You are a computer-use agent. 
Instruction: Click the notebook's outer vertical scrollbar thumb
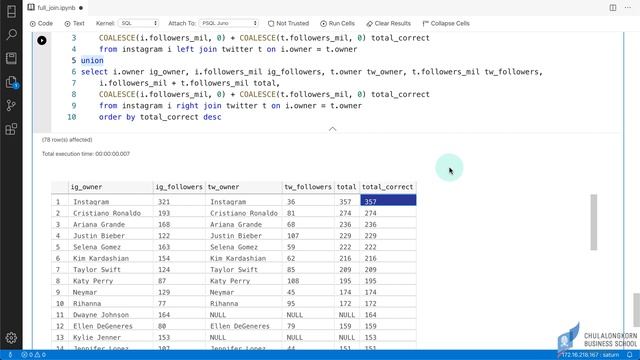pos(636,310)
